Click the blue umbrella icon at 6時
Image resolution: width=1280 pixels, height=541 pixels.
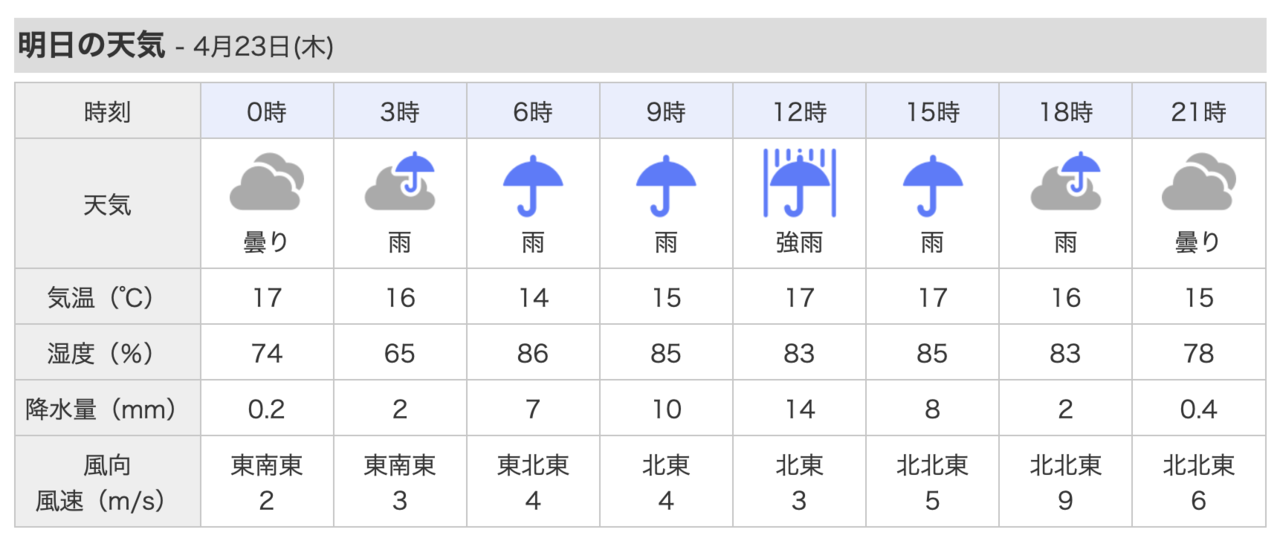tap(533, 185)
